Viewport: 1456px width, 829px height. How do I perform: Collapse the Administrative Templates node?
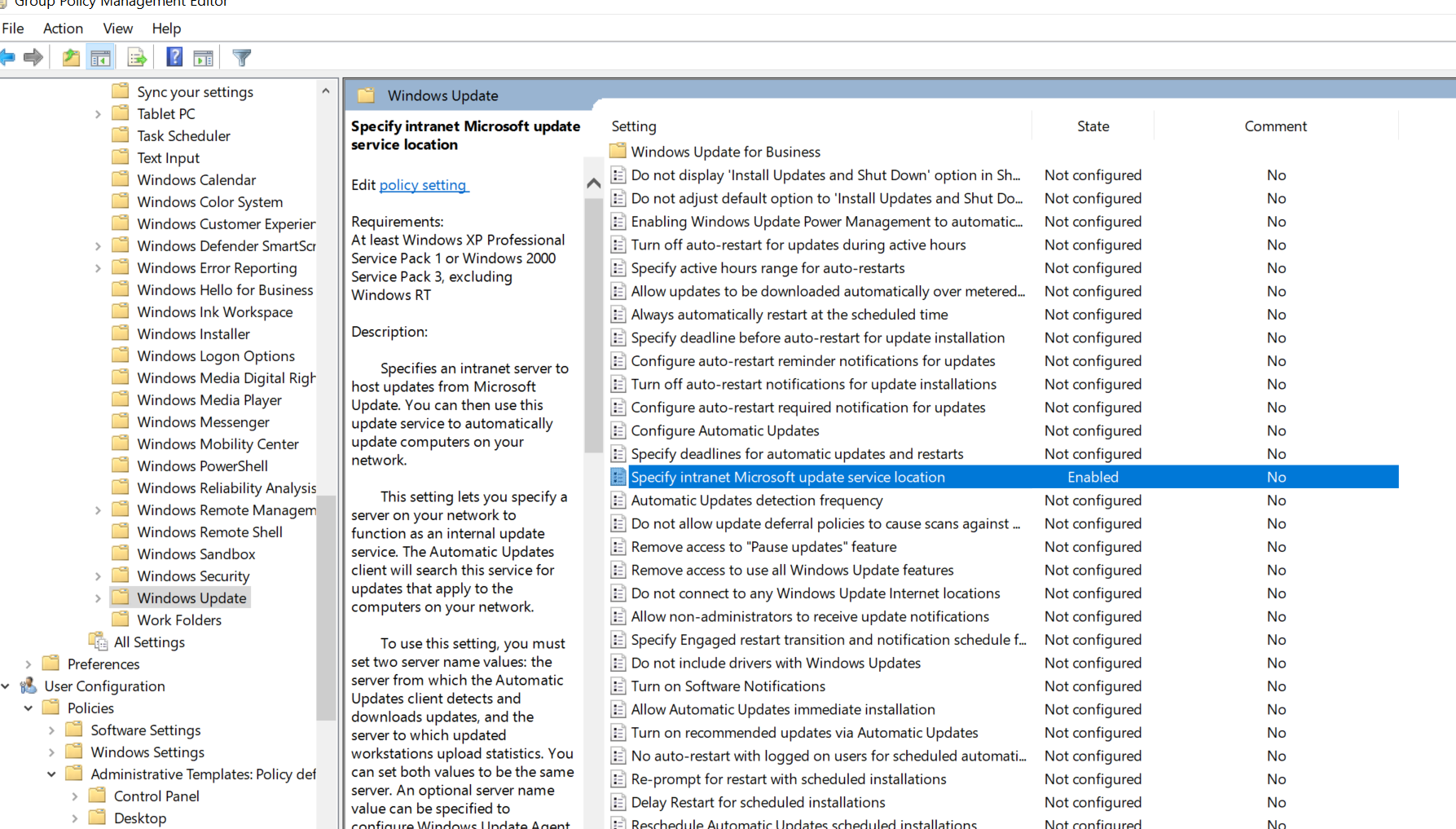[x=51, y=774]
